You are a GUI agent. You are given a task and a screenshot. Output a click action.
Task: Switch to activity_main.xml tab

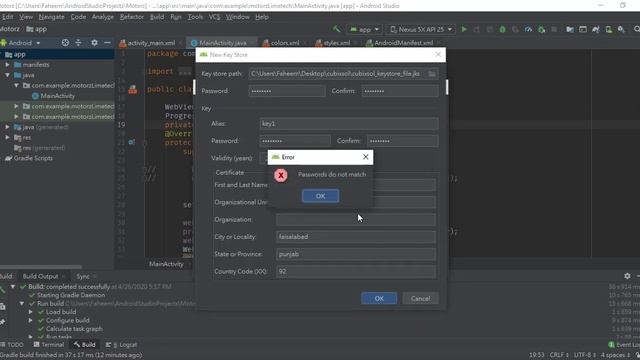point(151,43)
